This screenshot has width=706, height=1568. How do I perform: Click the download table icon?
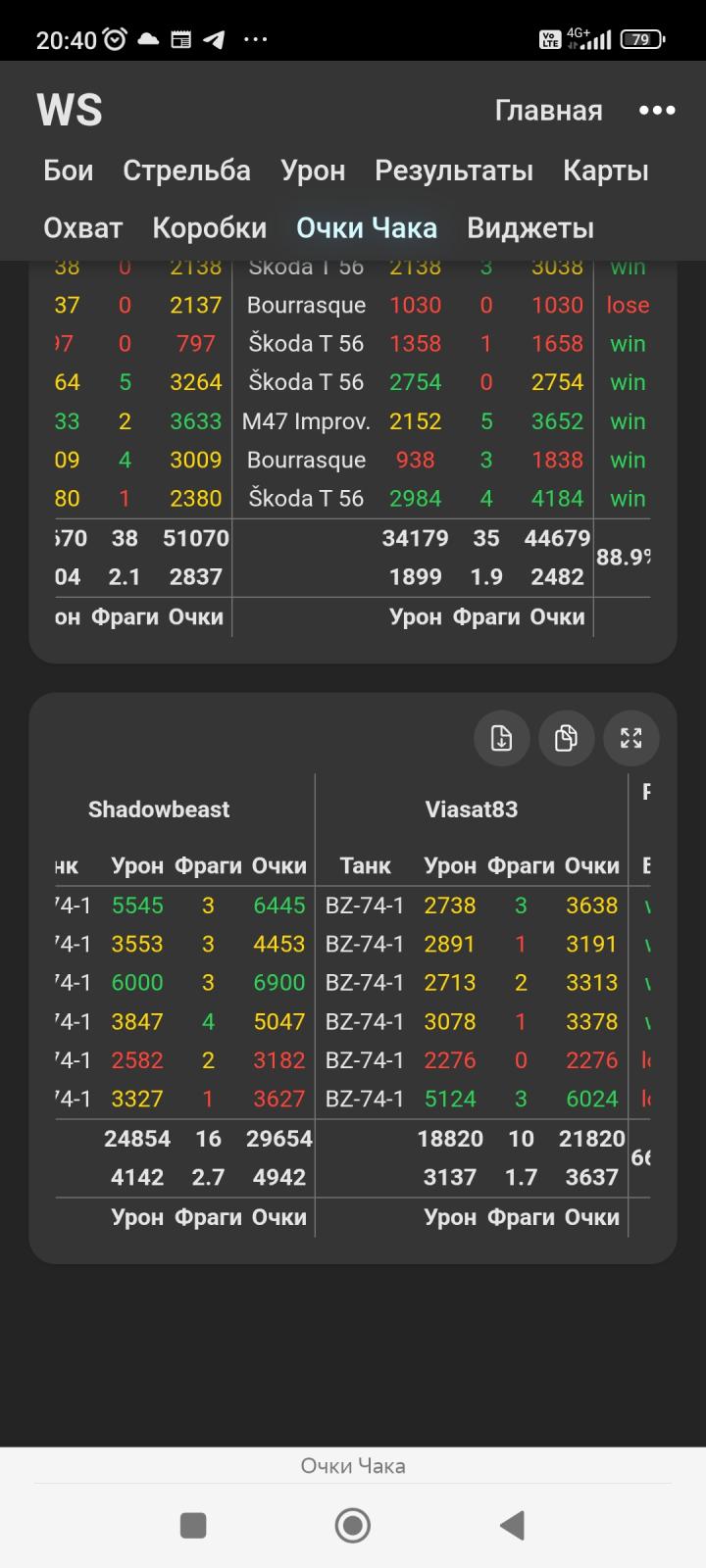pyautogui.click(x=501, y=738)
